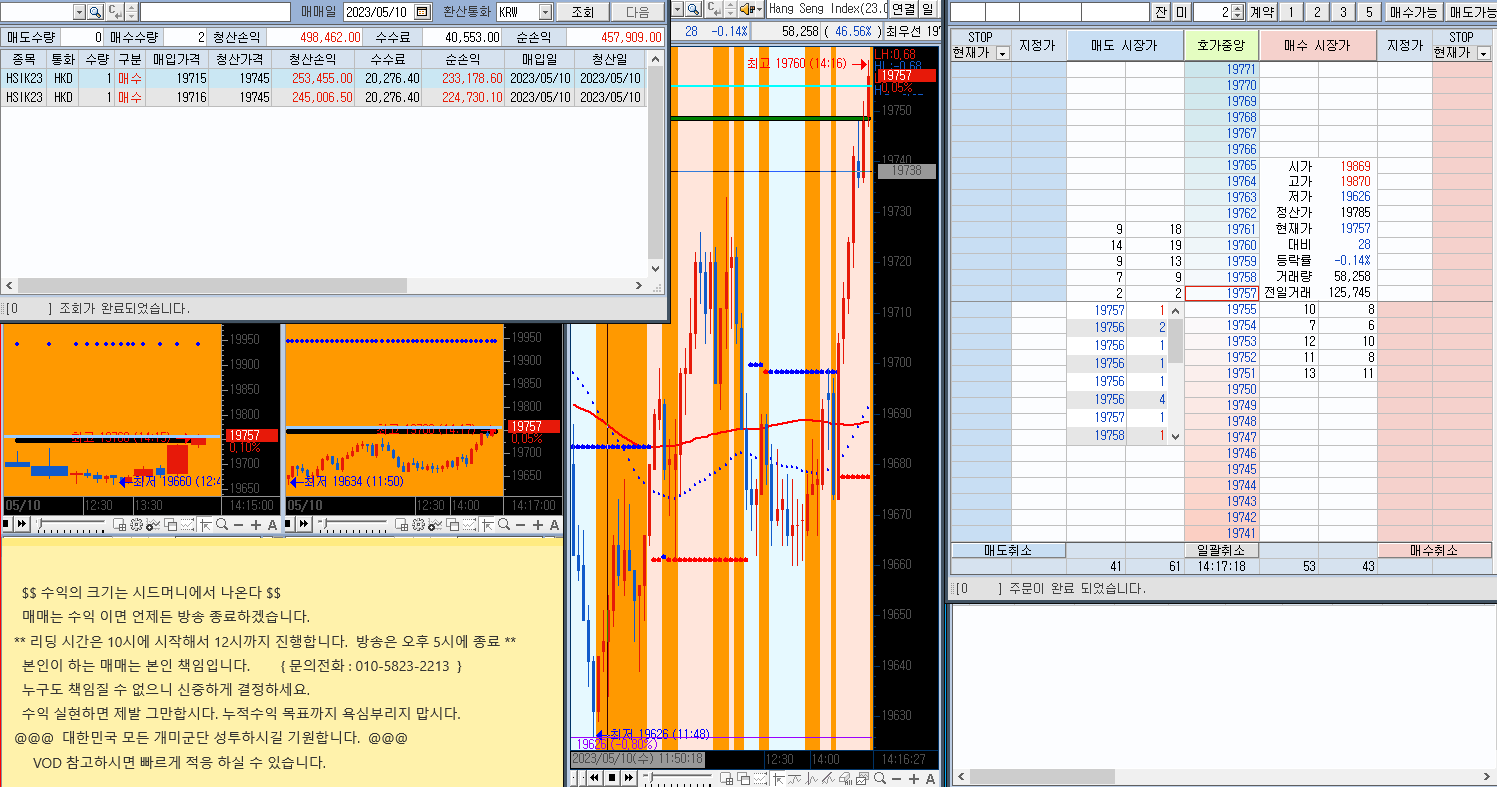The height and width of the screenshot is (787, 1497).
Task: Fast-forward the 19634-low mini chart
Action: (x=303, y=524)
